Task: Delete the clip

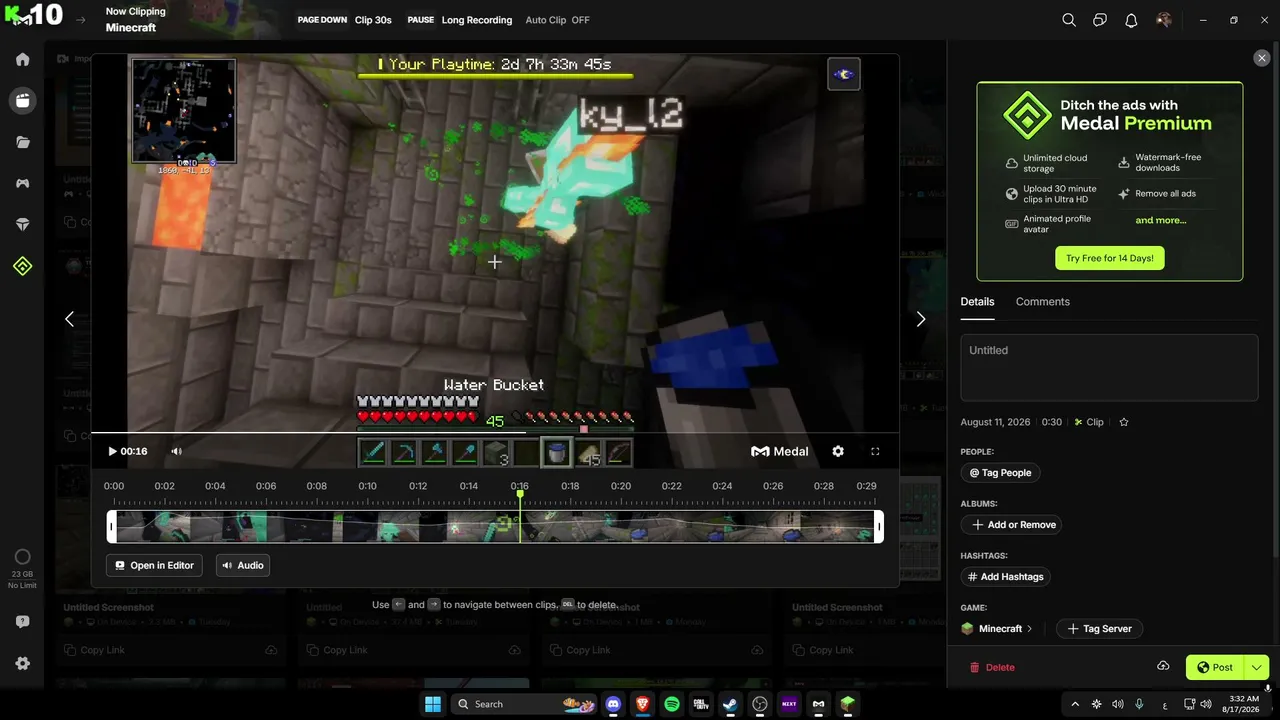Action: tap(992, 667)
